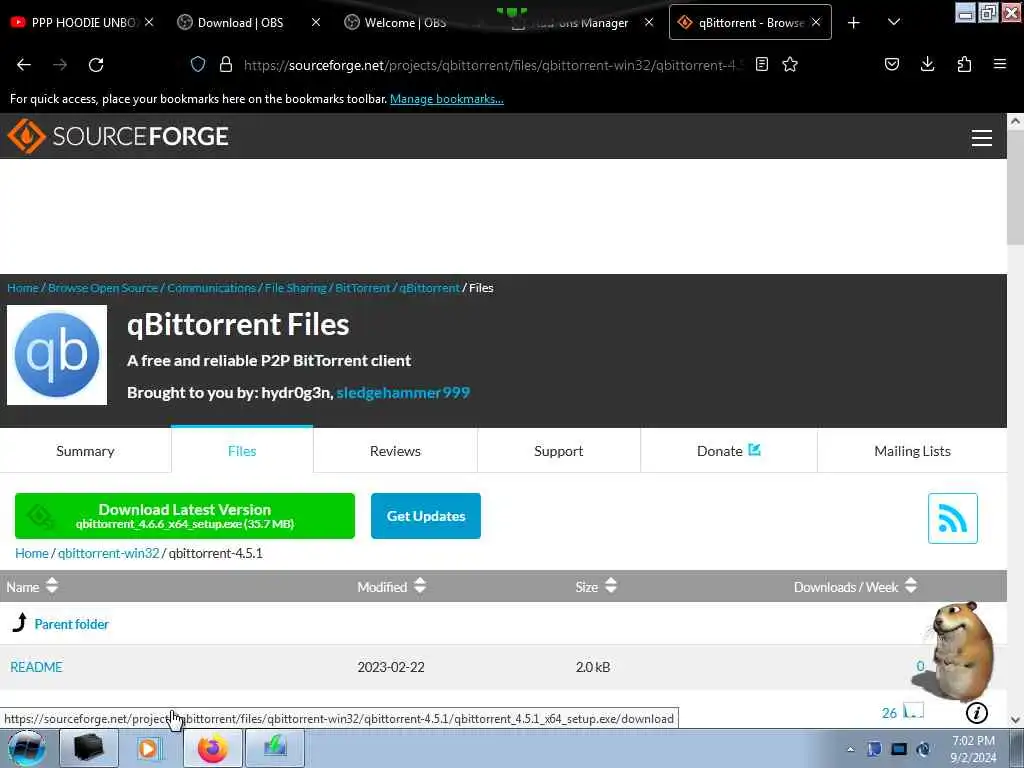Open site security padlock info
The height and width of the screenshot is (768, 1024).
[226, 65]
